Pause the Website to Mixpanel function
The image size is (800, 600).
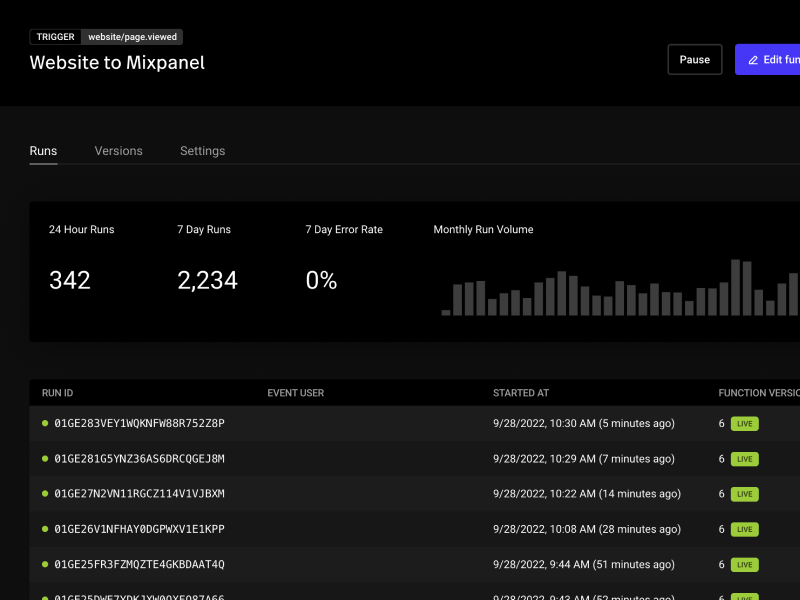694,59
